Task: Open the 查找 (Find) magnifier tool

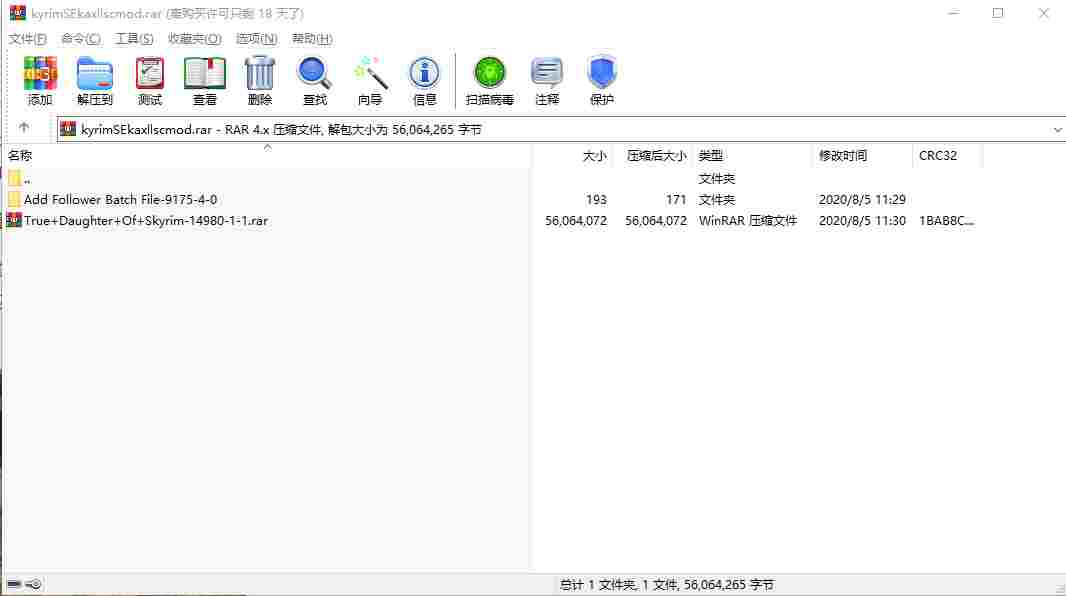Action: (315, 80)
